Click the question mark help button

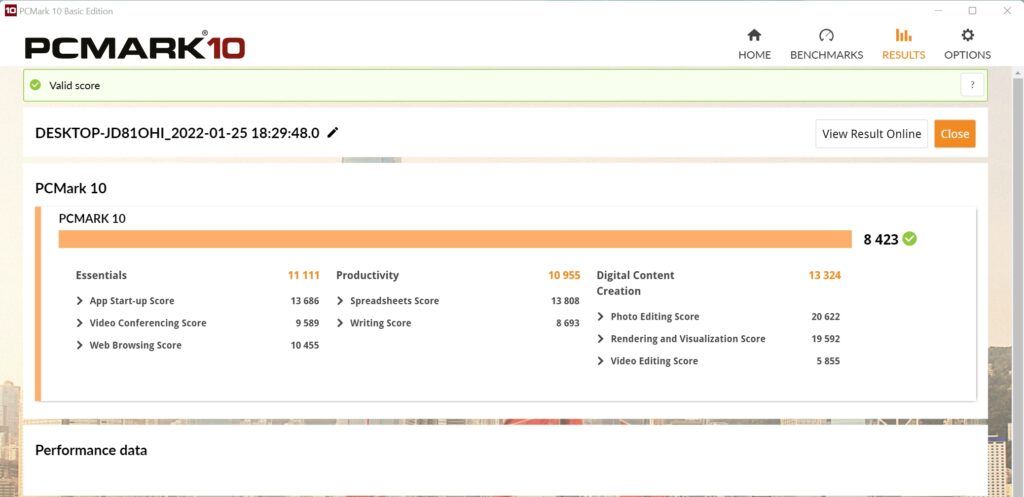(972, 85)
